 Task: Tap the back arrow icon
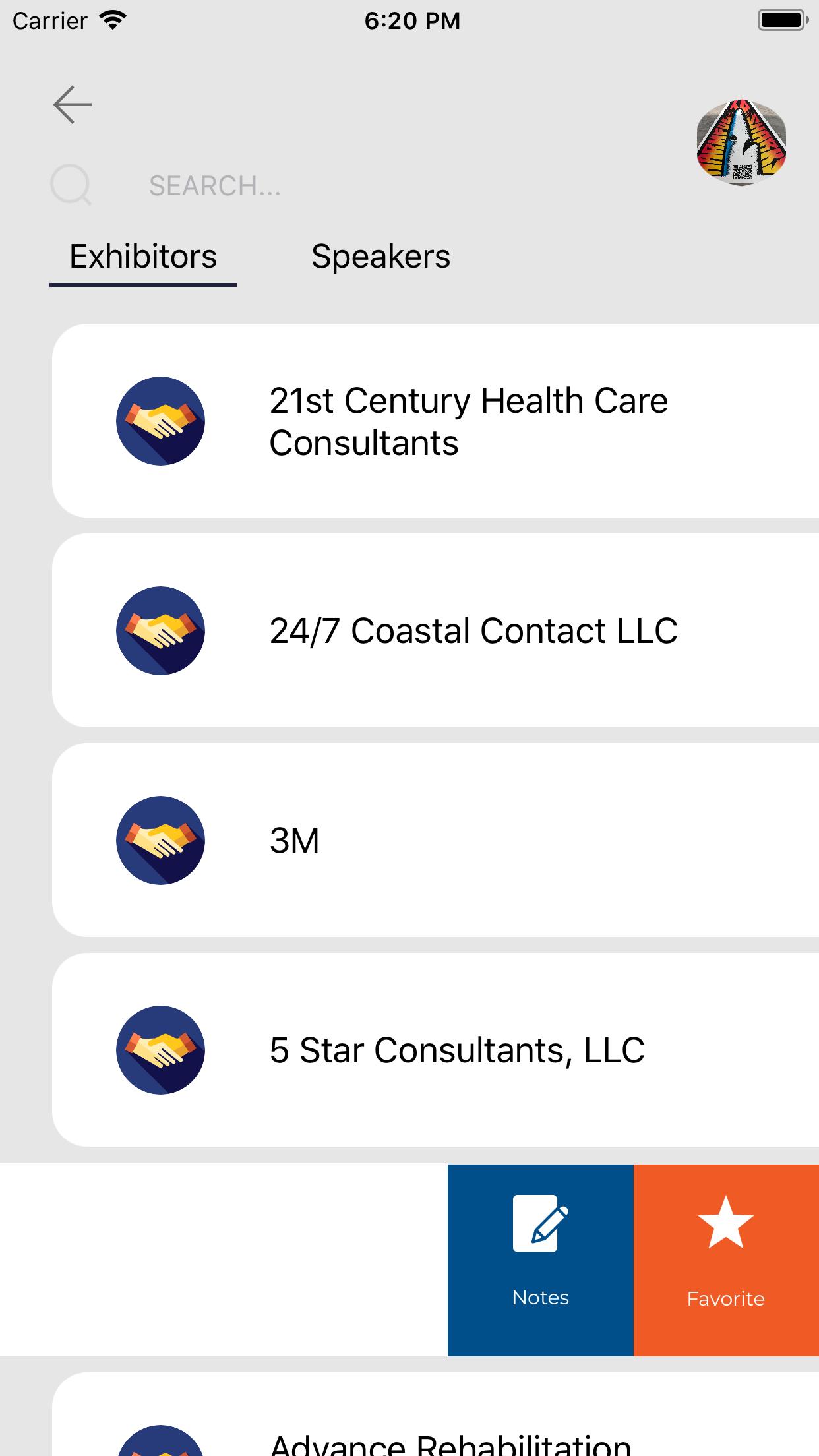(73, 105)
